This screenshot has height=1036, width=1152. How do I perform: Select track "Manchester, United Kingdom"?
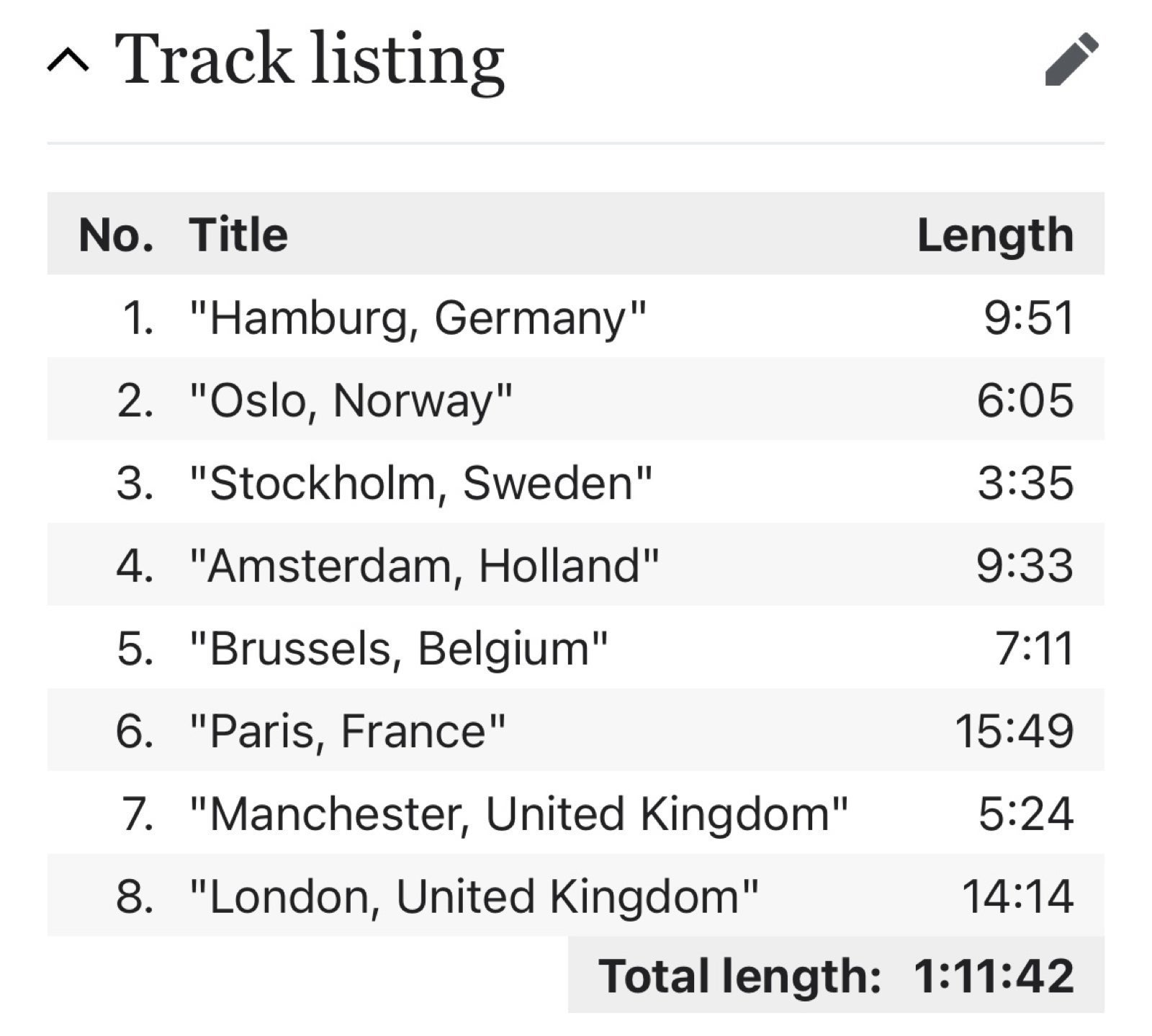tap(518, 814)
